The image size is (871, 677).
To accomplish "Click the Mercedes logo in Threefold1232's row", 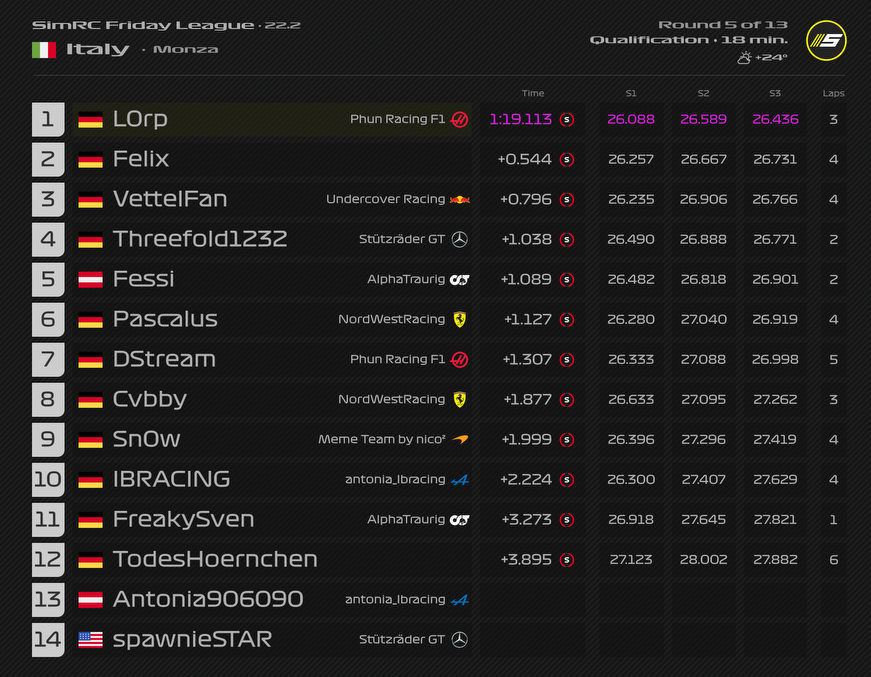I will (459, 239).
